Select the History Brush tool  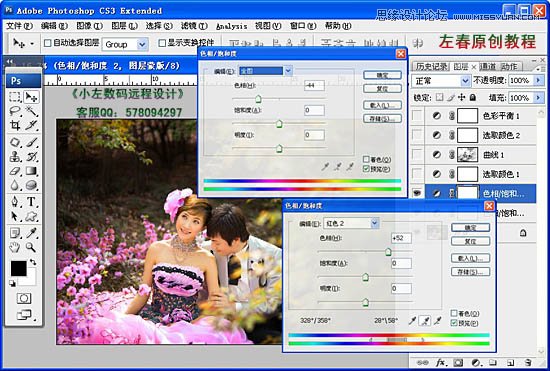point(31,156)
